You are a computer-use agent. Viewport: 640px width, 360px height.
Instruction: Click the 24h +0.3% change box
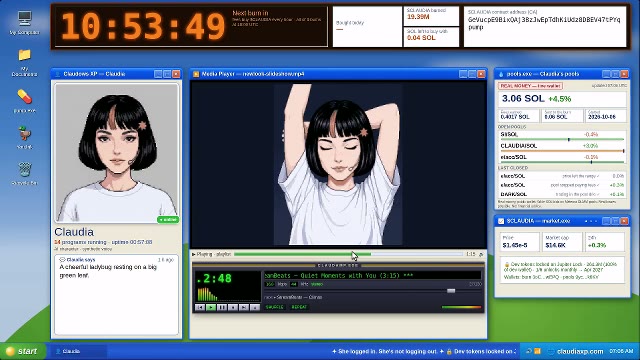pyautogui.click(x=605, y=242)
